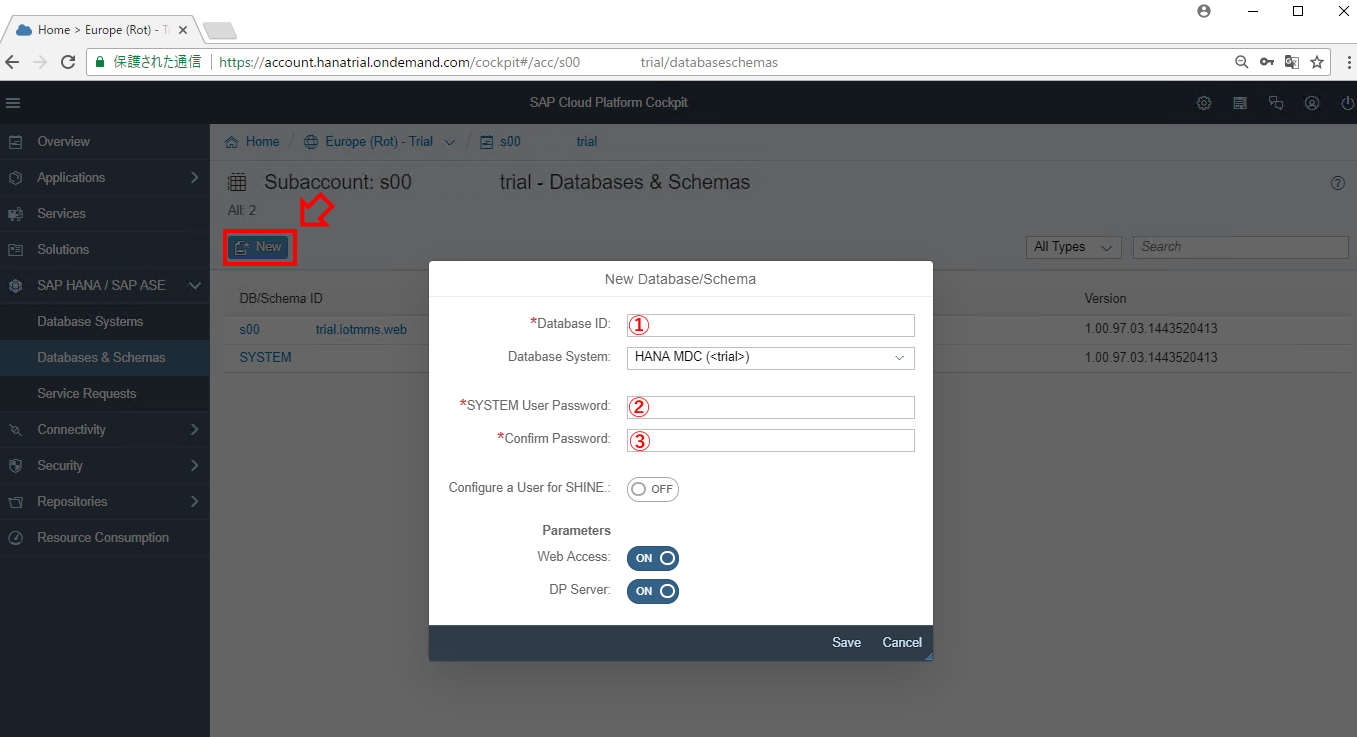Expand the Connectivity sidebar chevron

coord(194,430)
